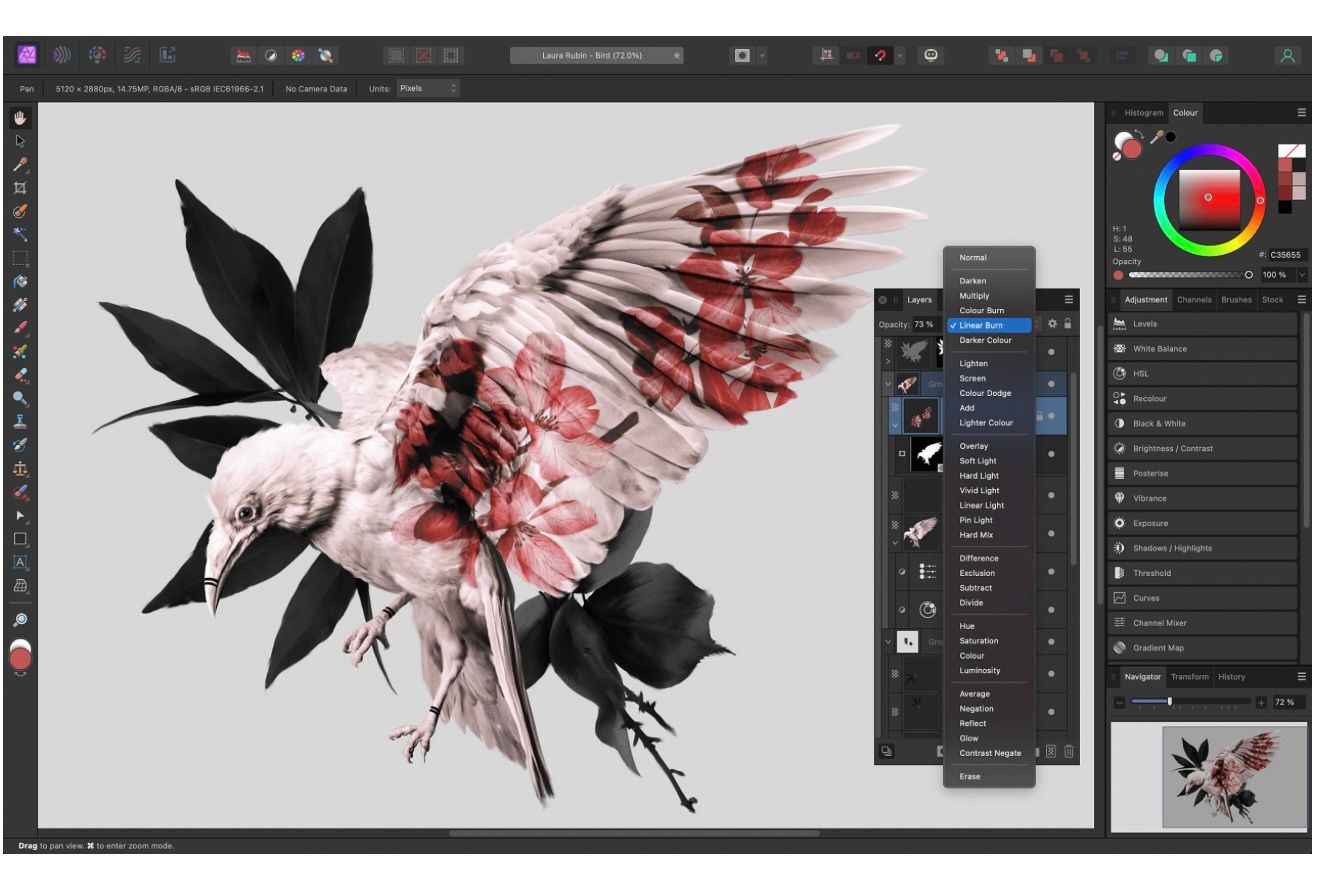Open the Navigator panel hamburger menu

1301,677
